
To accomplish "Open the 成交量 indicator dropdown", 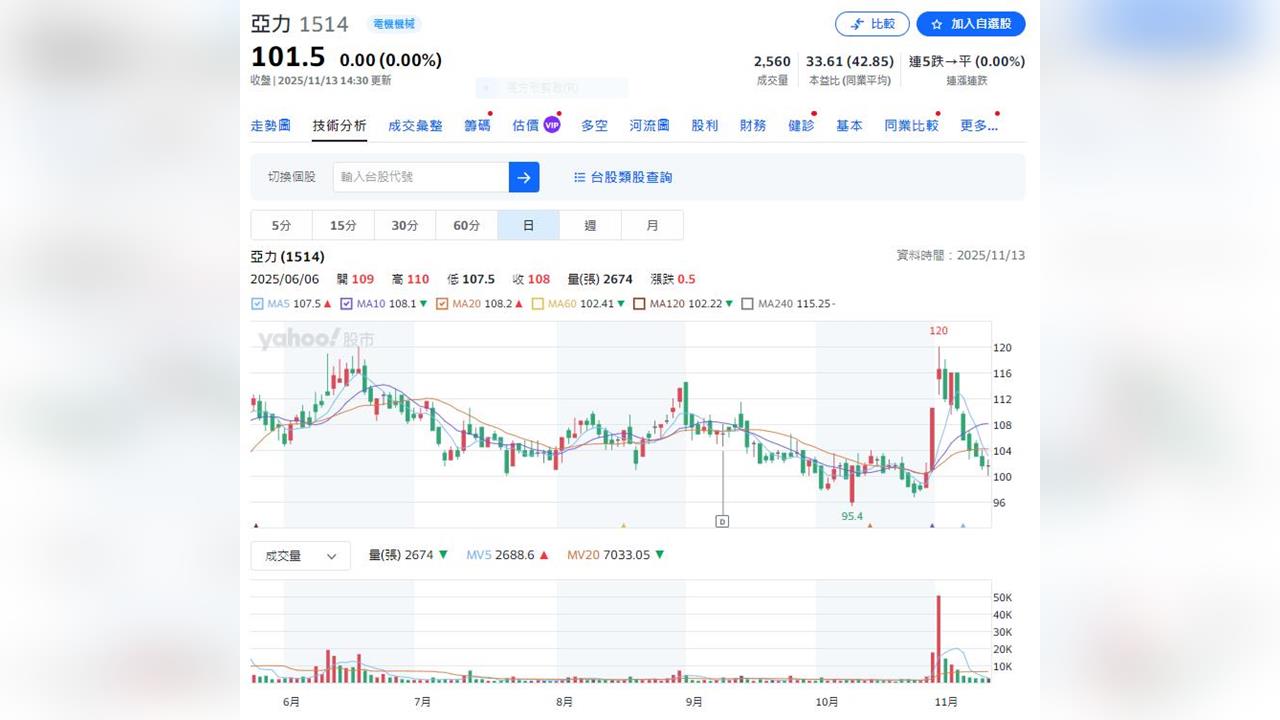I will coord(300,555).
